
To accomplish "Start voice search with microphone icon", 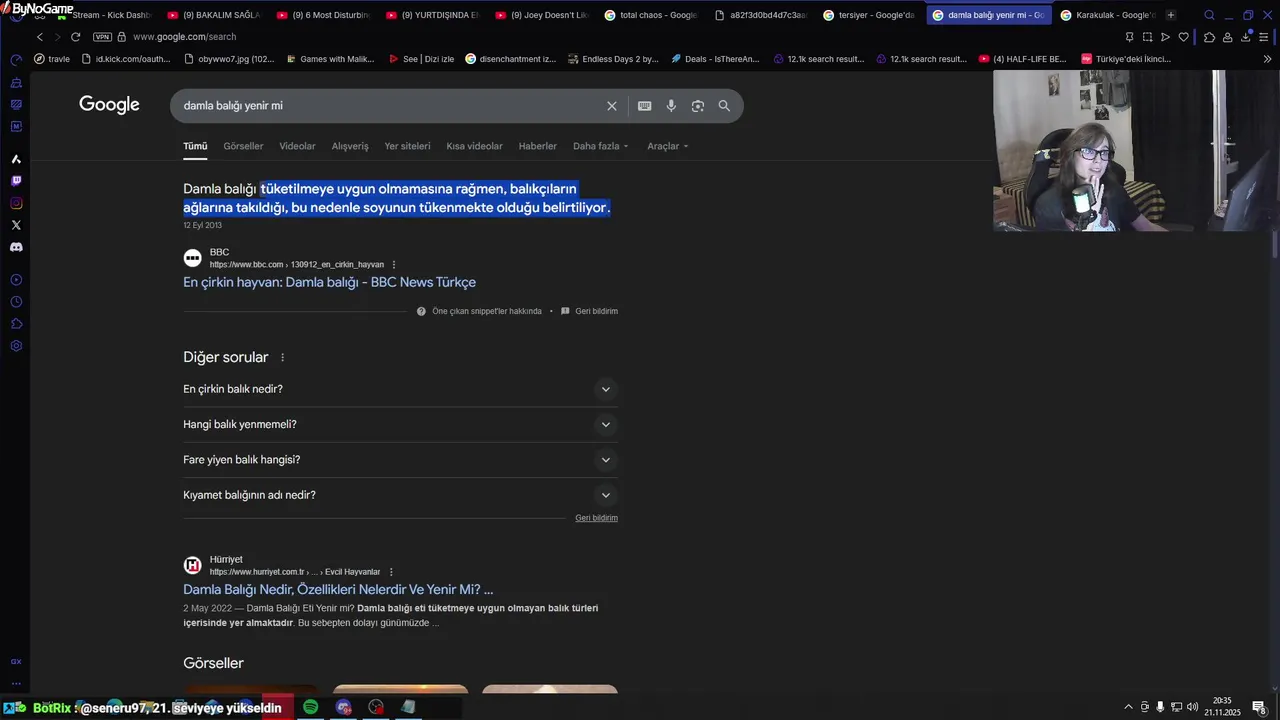I will click(671, 106).
